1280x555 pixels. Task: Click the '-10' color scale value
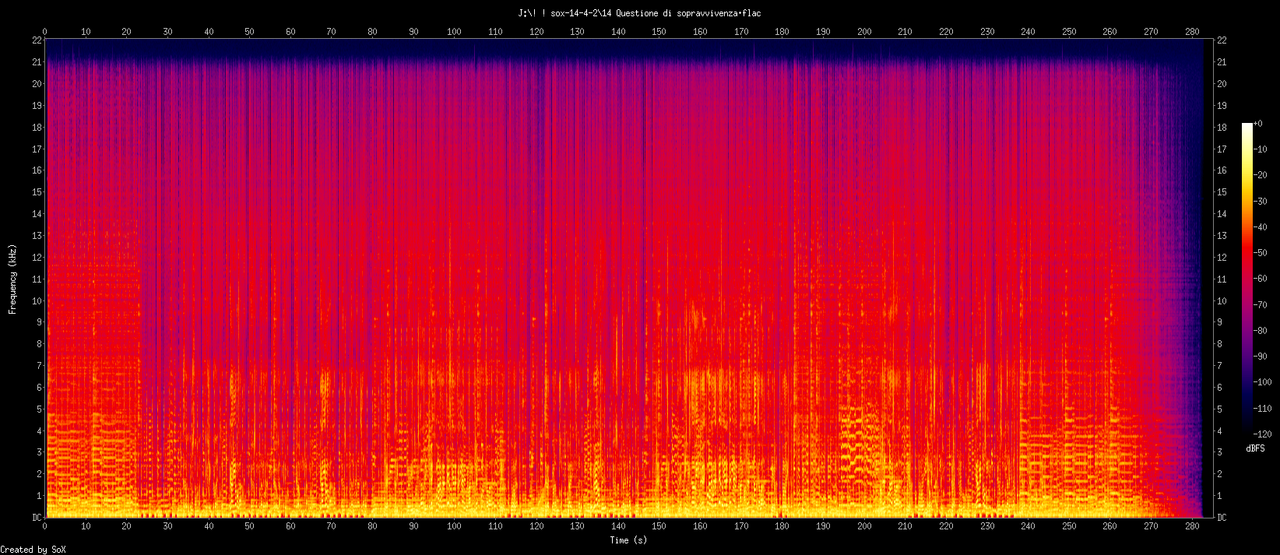[x=1262, y=149]
